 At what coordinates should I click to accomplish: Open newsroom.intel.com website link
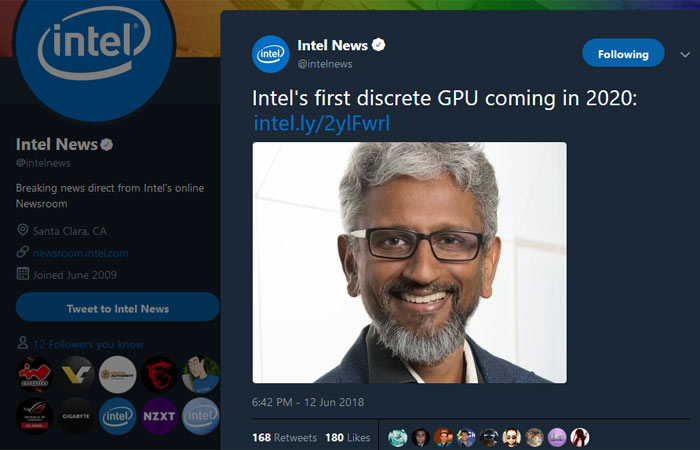(80, 253)
